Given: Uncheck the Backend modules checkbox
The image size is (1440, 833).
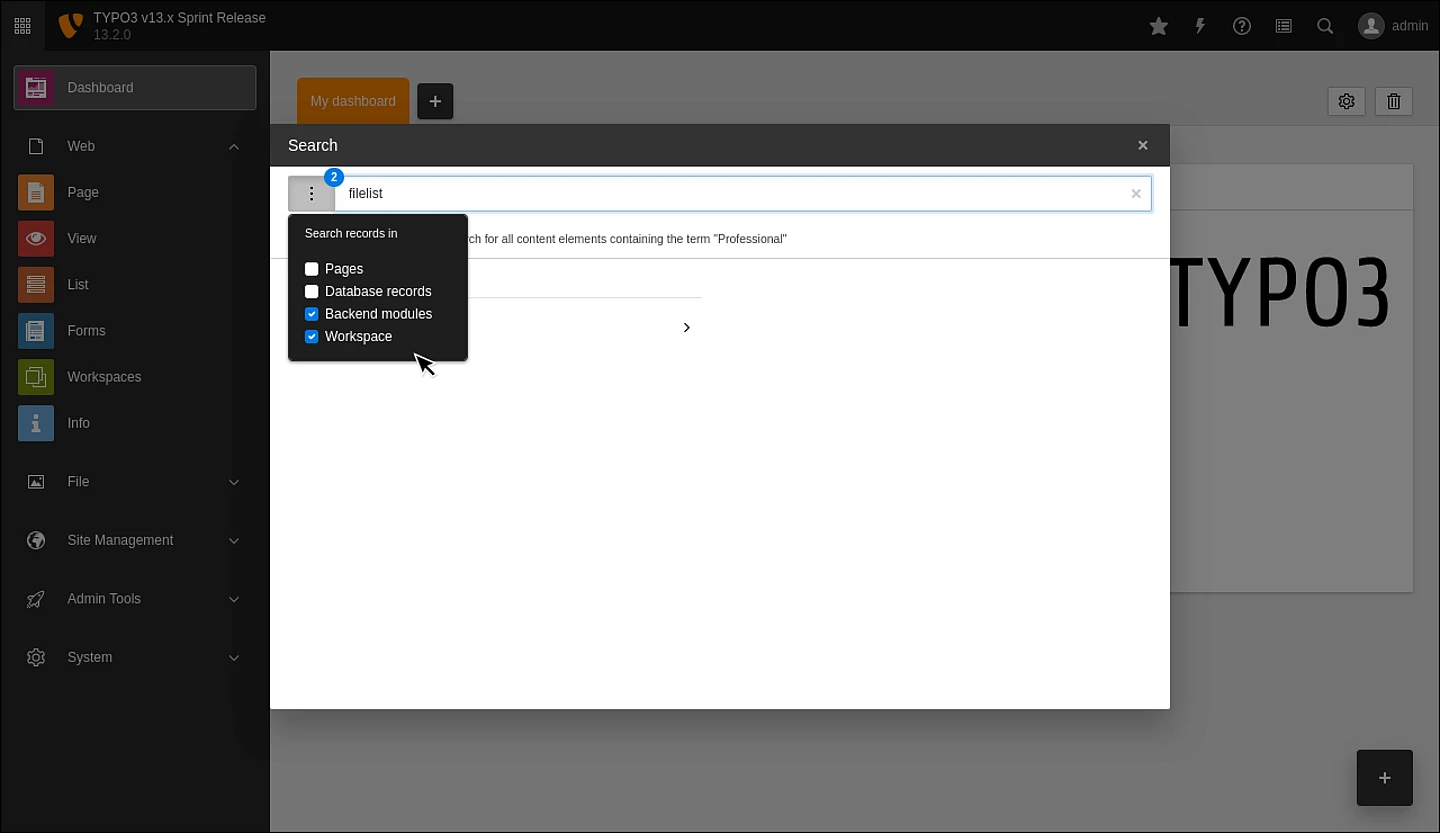Looking at the screenshot, I should (x=312, y=314).
